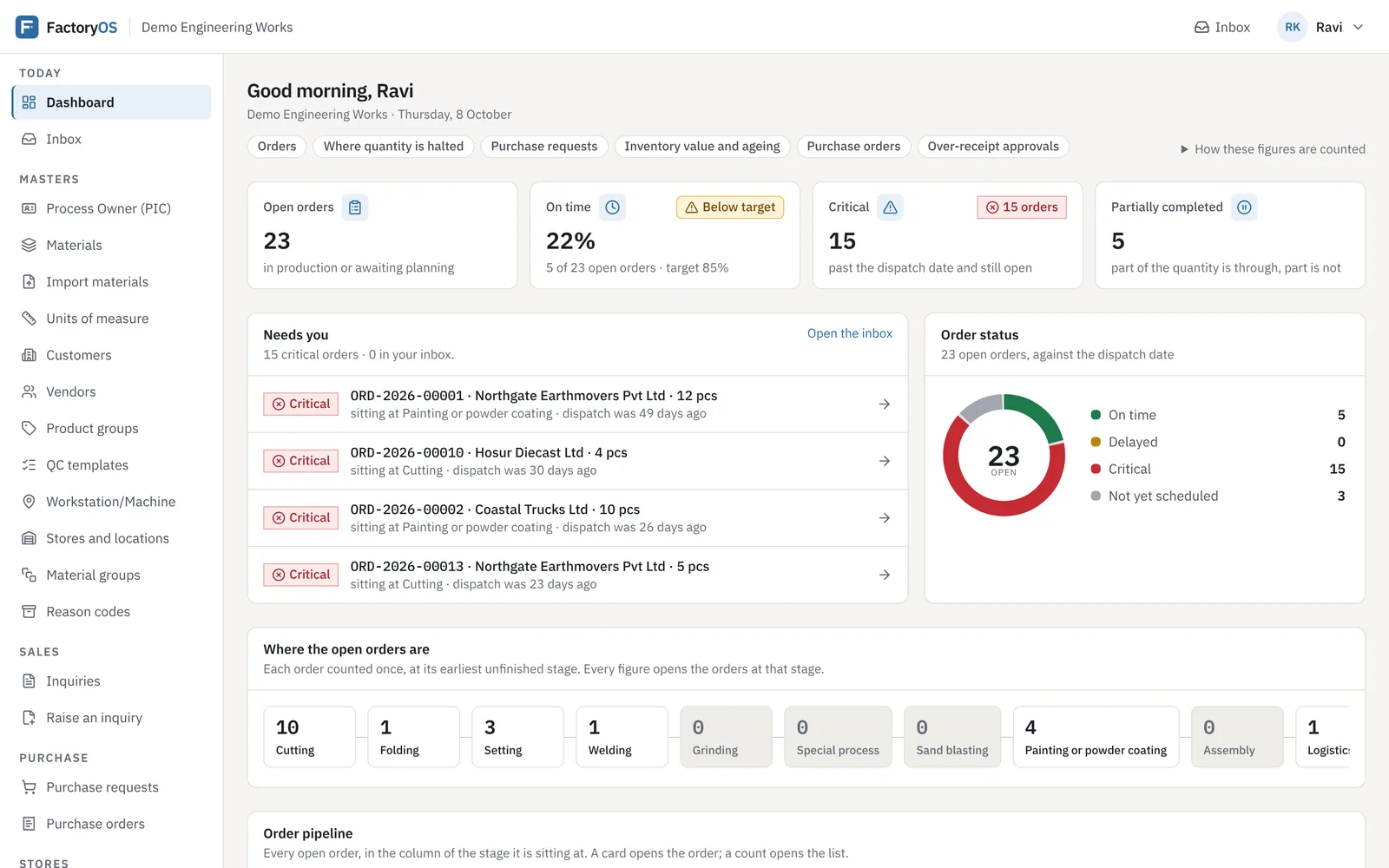Click the Customers building icon
Screen dimensions: 1389x868
(29, 355)
